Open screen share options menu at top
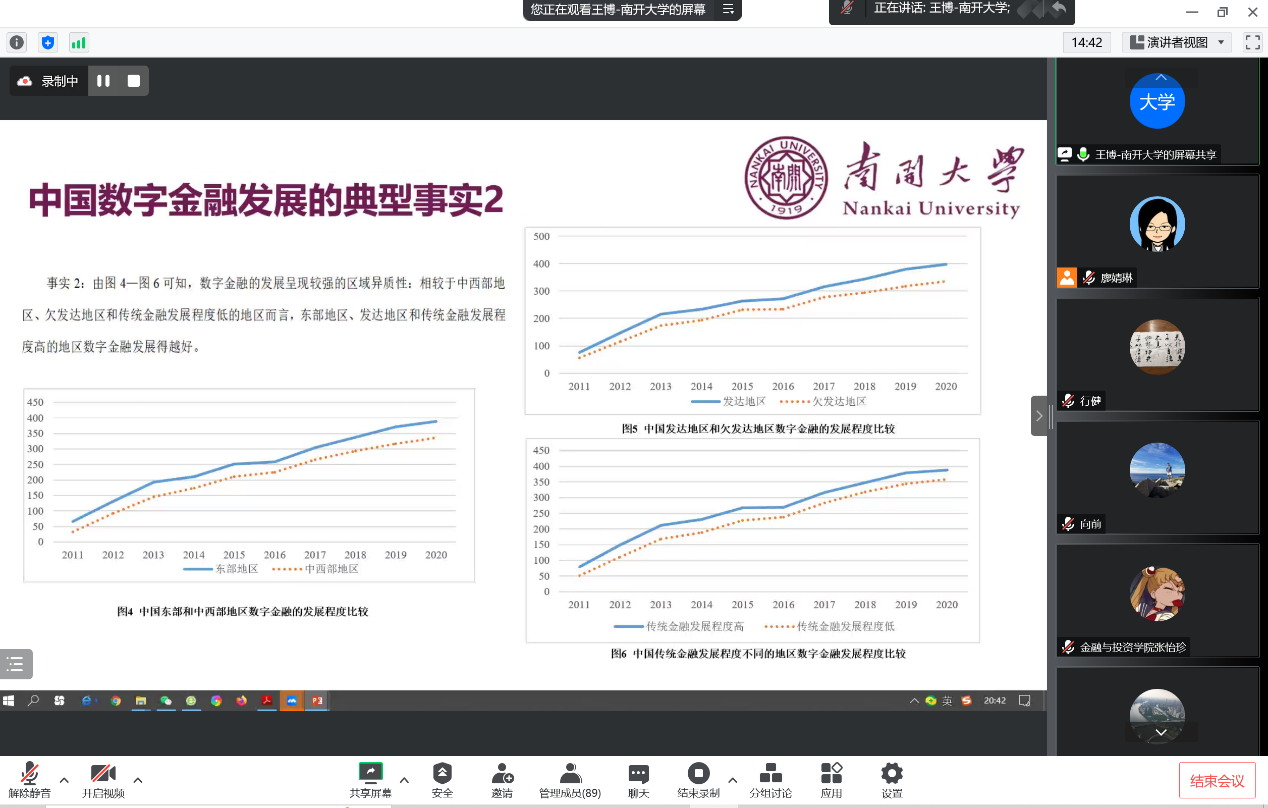The height and width of the screenshot is (808, 1268). coord(728,9)
